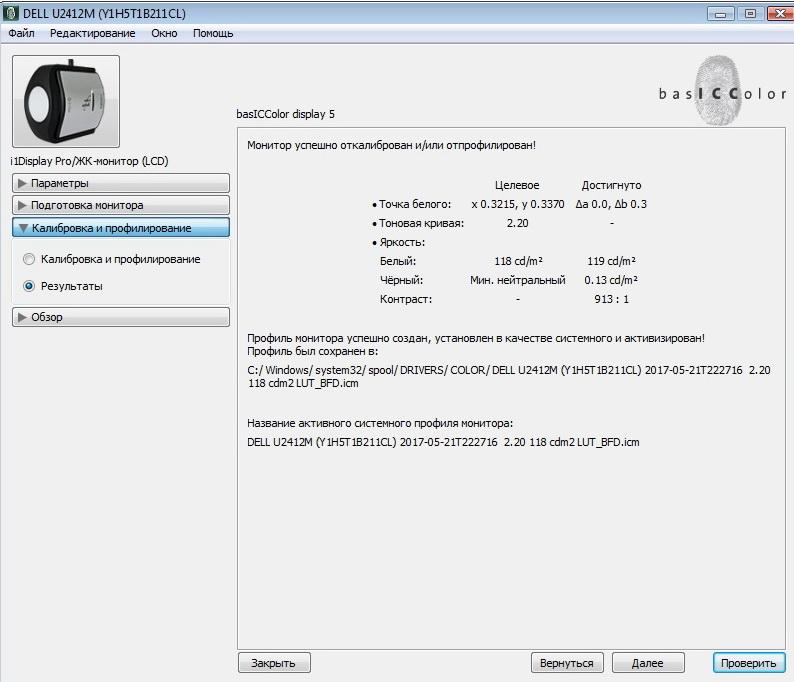Click the achieved 119 cd/m² white brightness
Screen dimensions: 794x682
[611, 261]
